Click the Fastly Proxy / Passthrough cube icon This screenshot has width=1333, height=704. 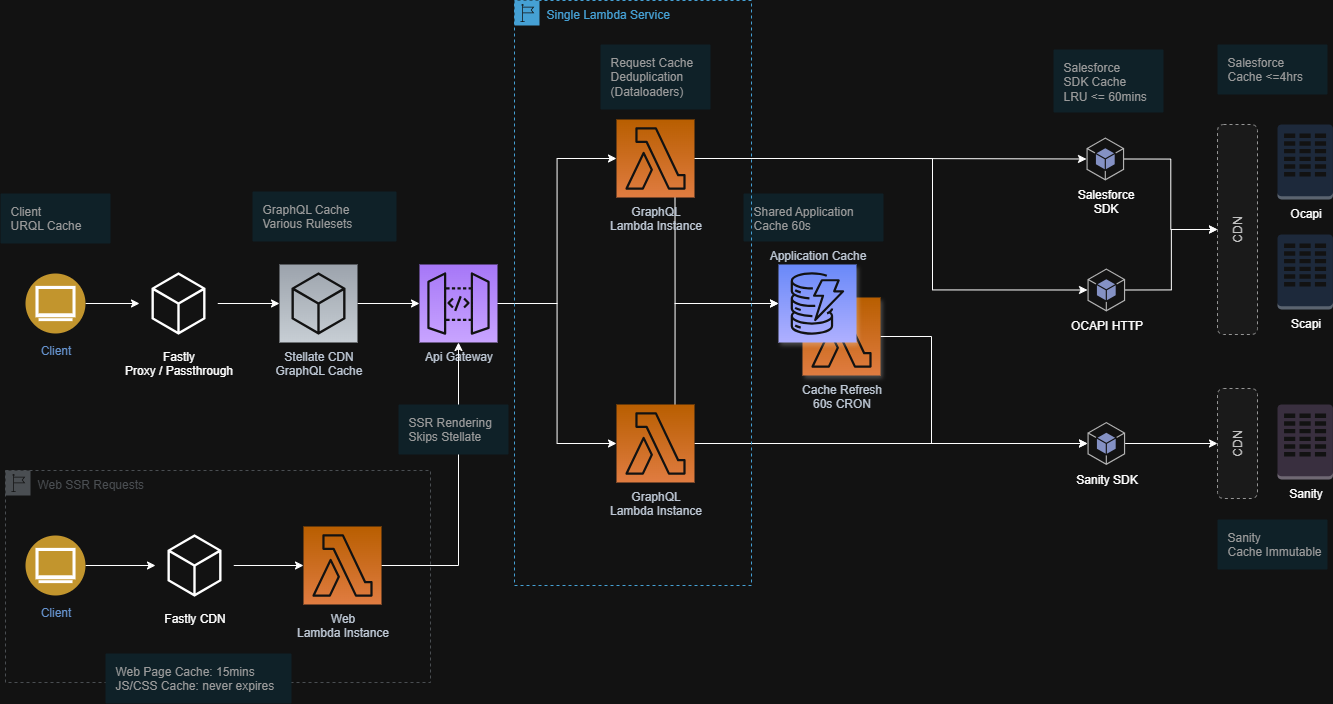point(178,303)
